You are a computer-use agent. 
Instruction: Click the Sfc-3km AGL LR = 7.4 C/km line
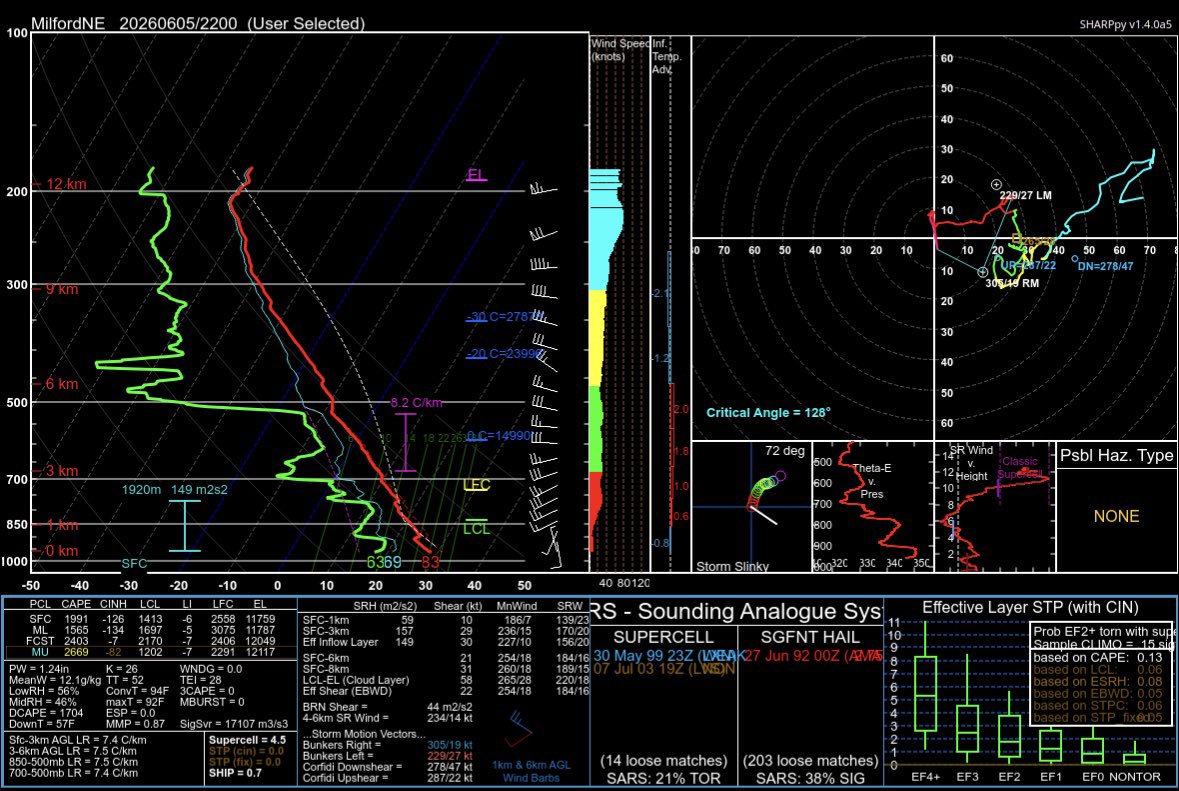tap(77, 740)
